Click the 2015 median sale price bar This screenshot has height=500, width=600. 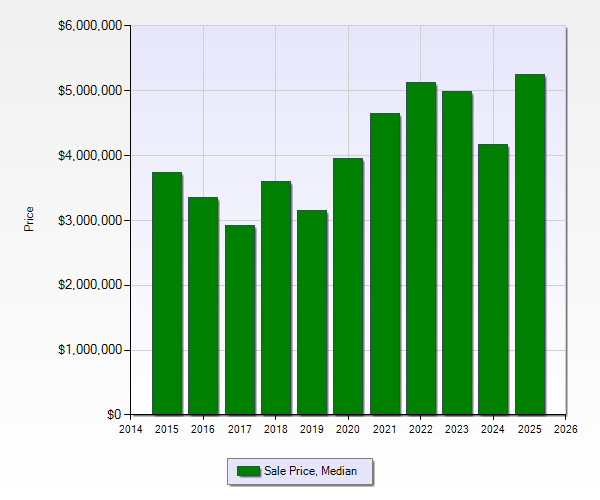(x=167, y=293)
